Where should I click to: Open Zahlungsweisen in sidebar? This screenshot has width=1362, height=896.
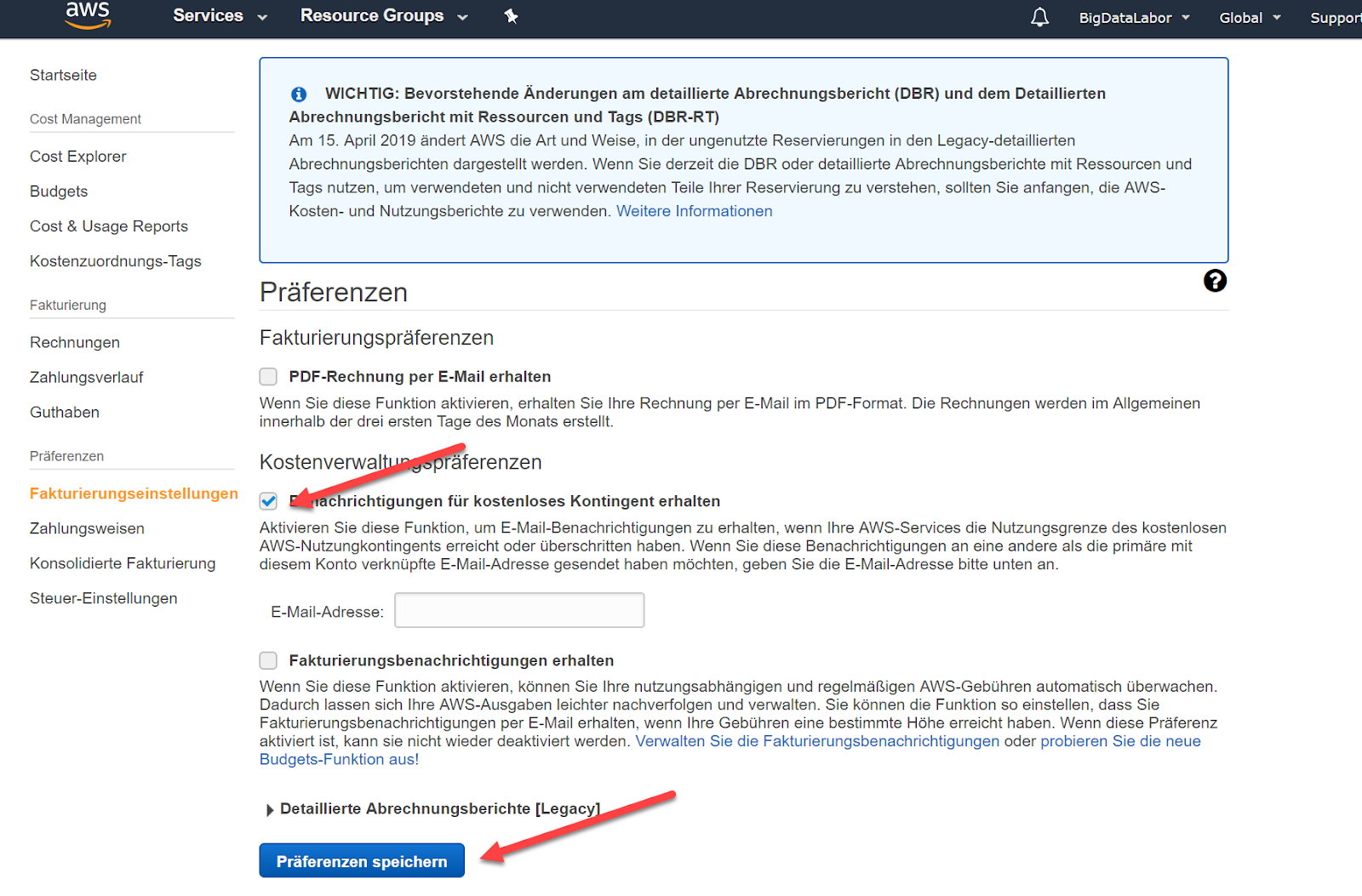point(87,528)
